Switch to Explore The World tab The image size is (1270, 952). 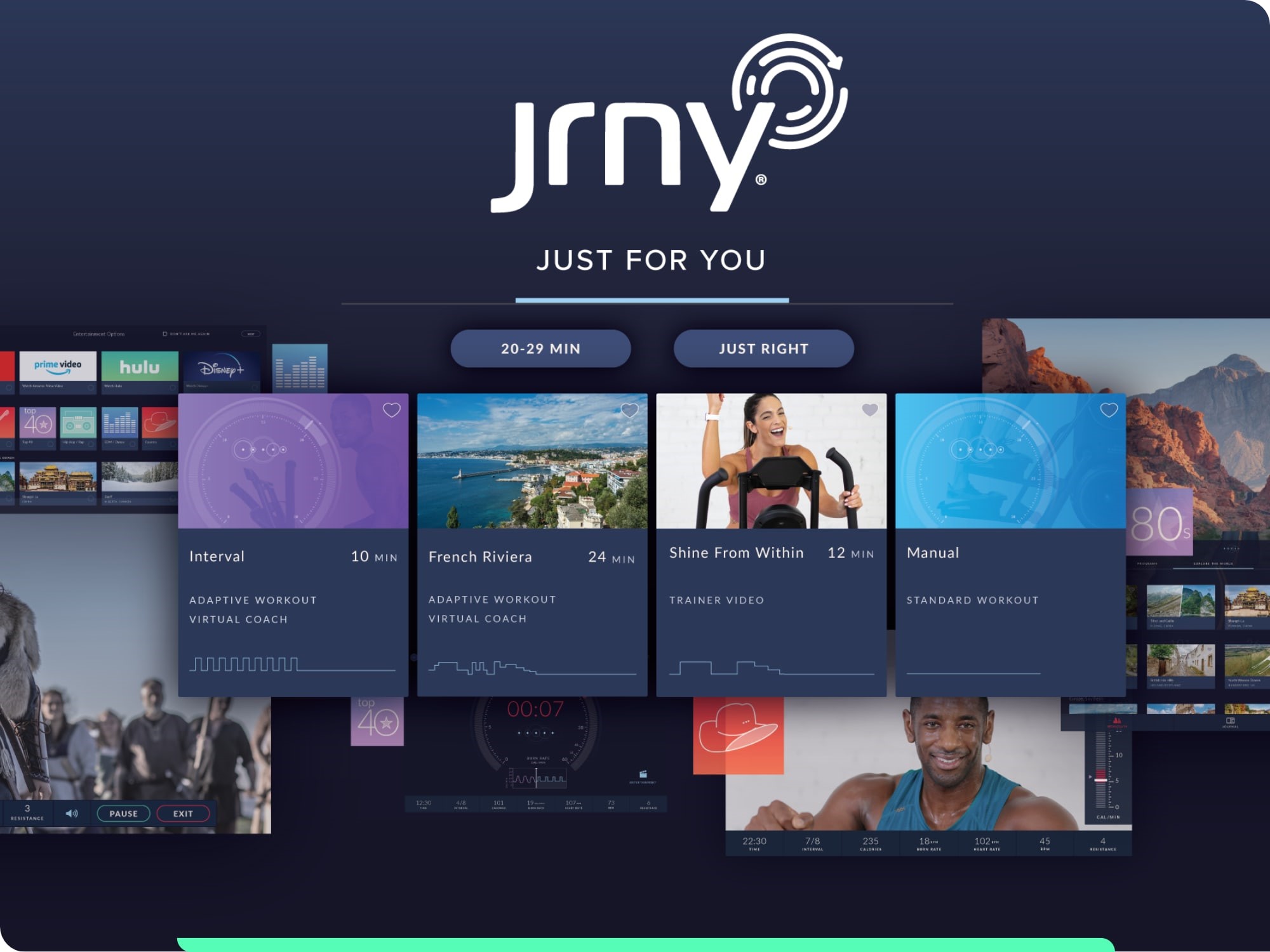click(1213, 564)
